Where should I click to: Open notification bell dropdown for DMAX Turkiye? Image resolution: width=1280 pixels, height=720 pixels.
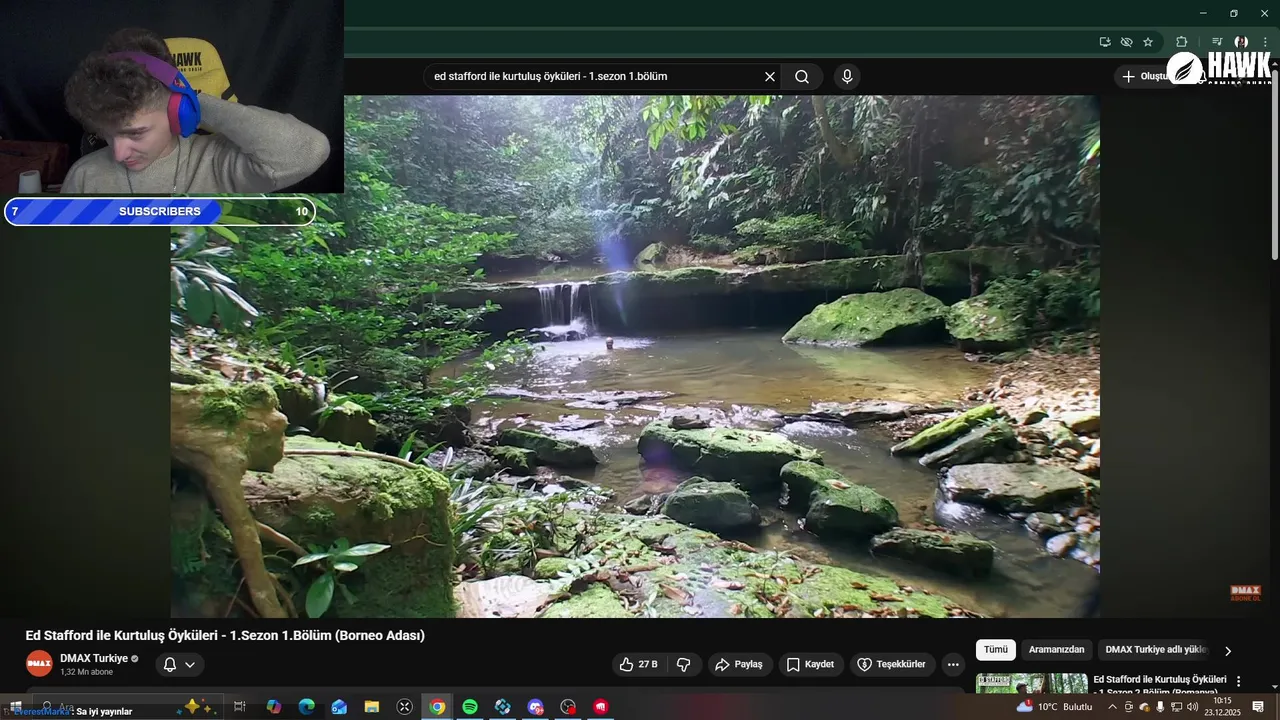(179, 664)
